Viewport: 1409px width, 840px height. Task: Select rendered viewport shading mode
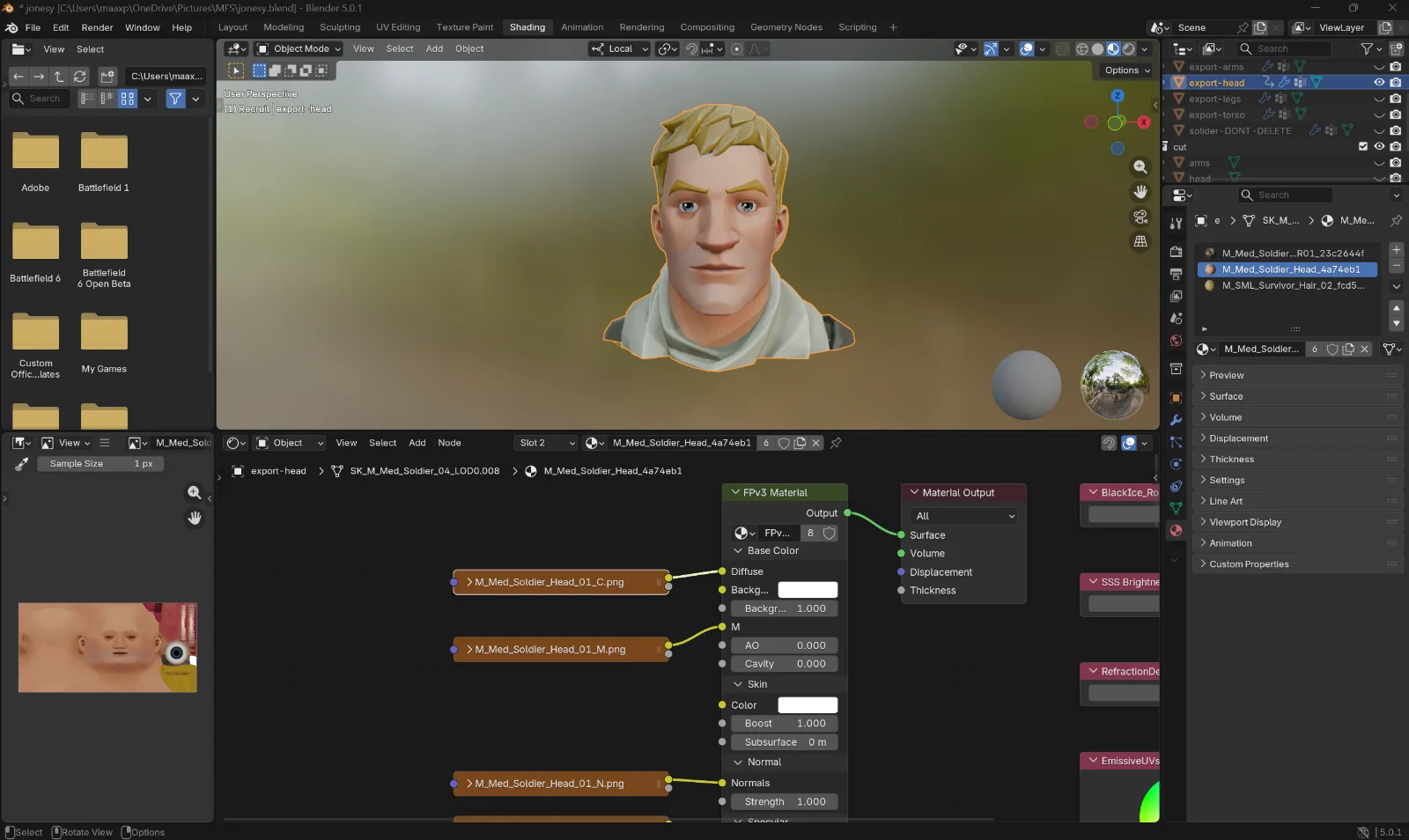[x=1129, y=49]
